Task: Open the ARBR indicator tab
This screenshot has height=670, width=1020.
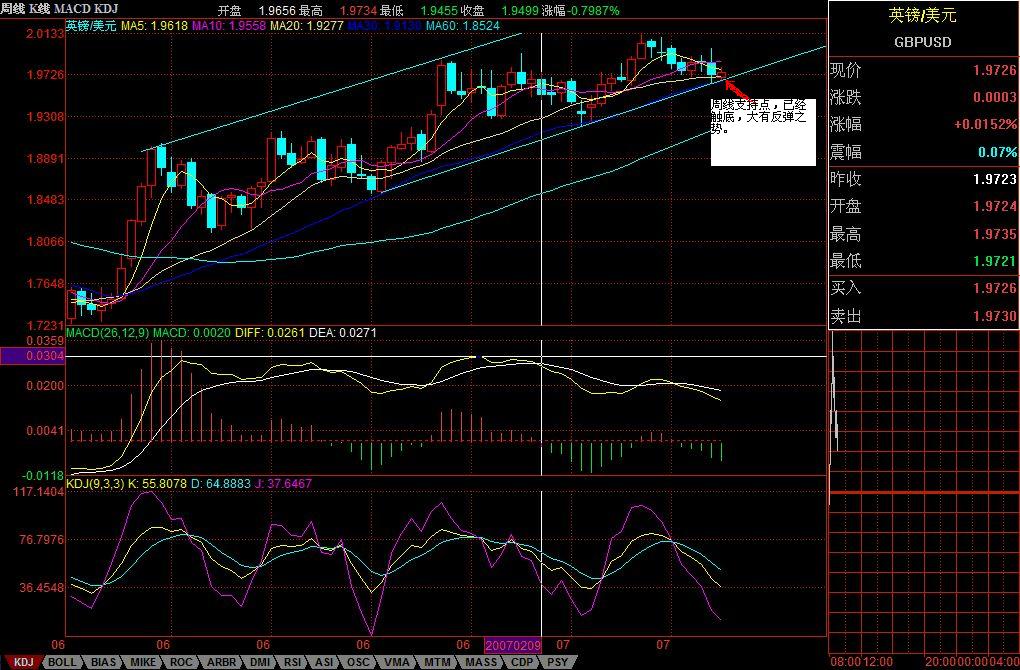Action: [220, 662]
